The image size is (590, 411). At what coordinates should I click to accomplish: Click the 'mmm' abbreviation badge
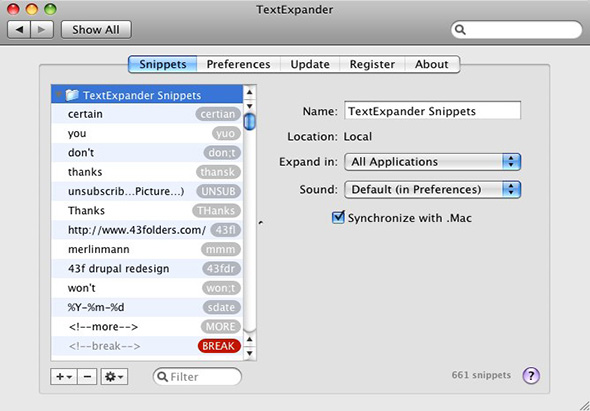pos(221,249)
